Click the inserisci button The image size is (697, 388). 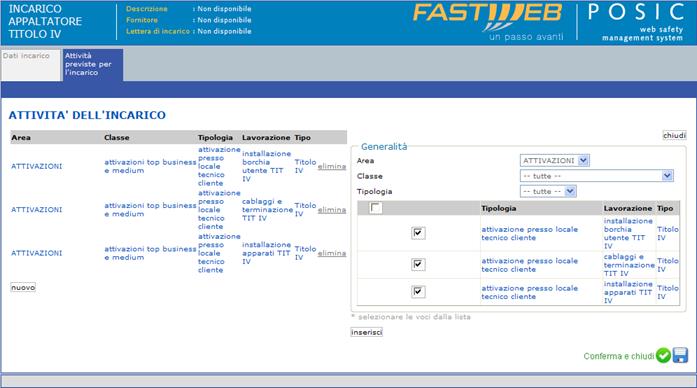coord(366,332)
